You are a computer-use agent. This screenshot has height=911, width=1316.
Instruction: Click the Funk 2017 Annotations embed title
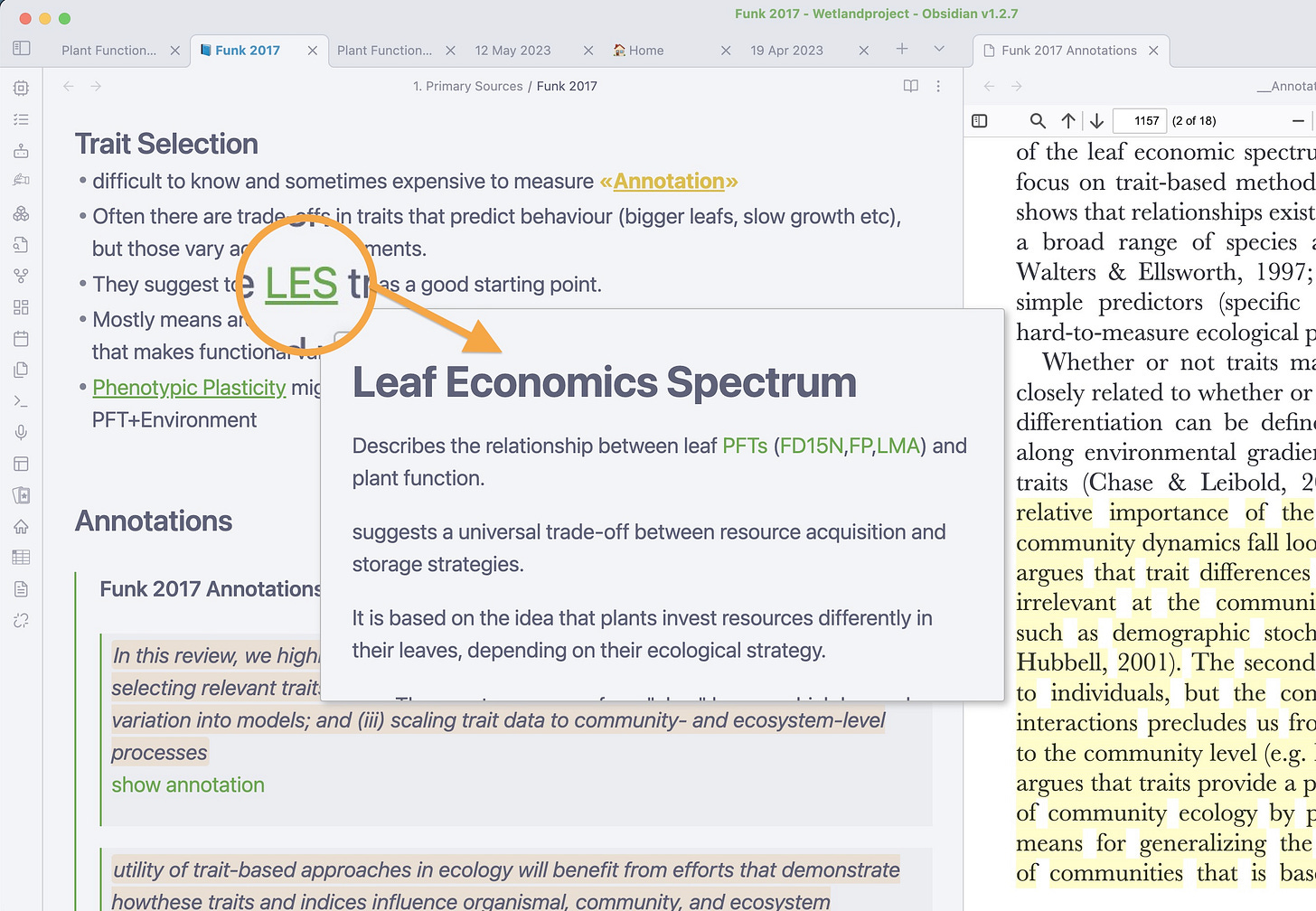coord(211,589)
